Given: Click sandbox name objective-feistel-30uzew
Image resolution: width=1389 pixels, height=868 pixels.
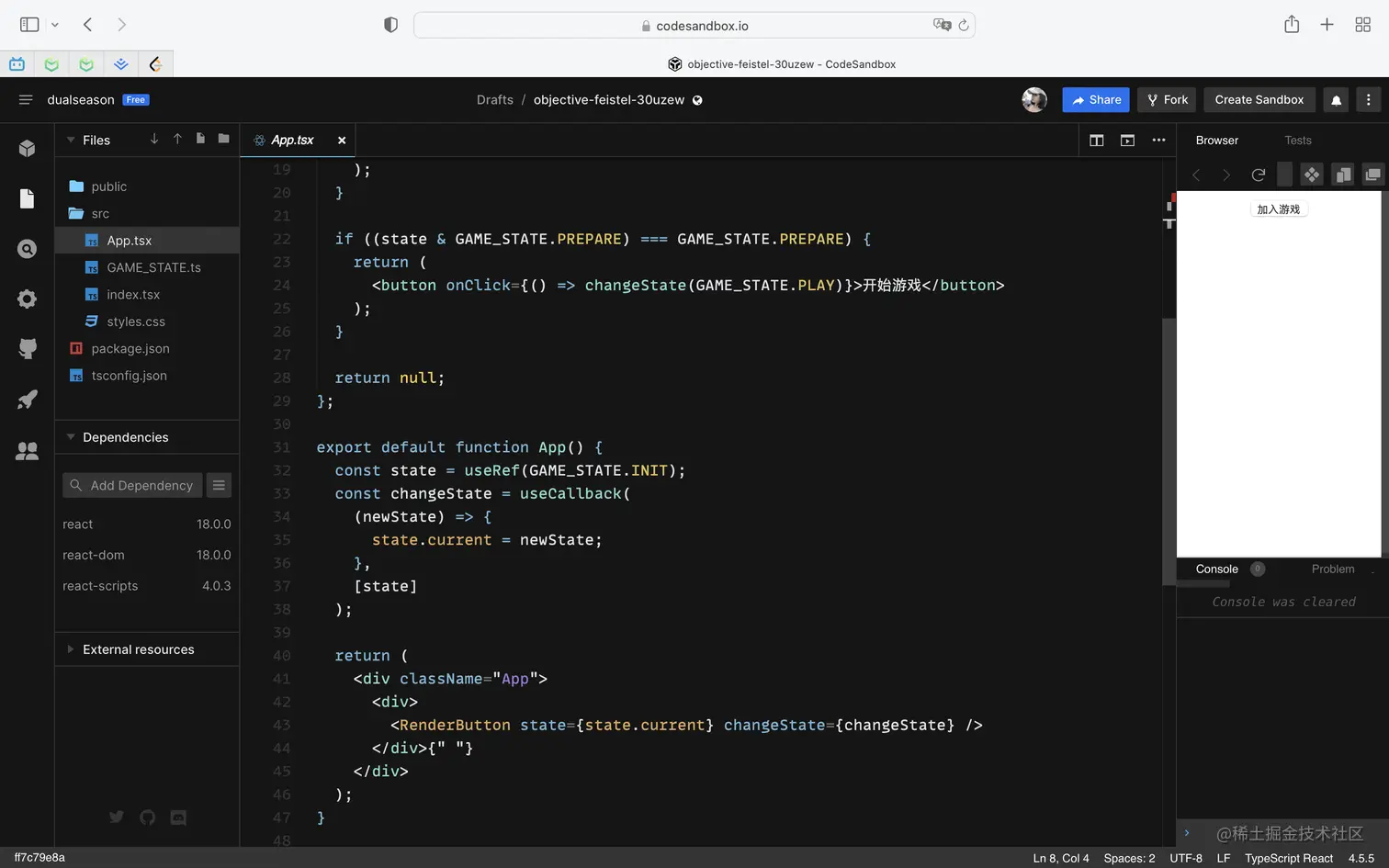Looking at the screenshot, I should coord(609,99).
